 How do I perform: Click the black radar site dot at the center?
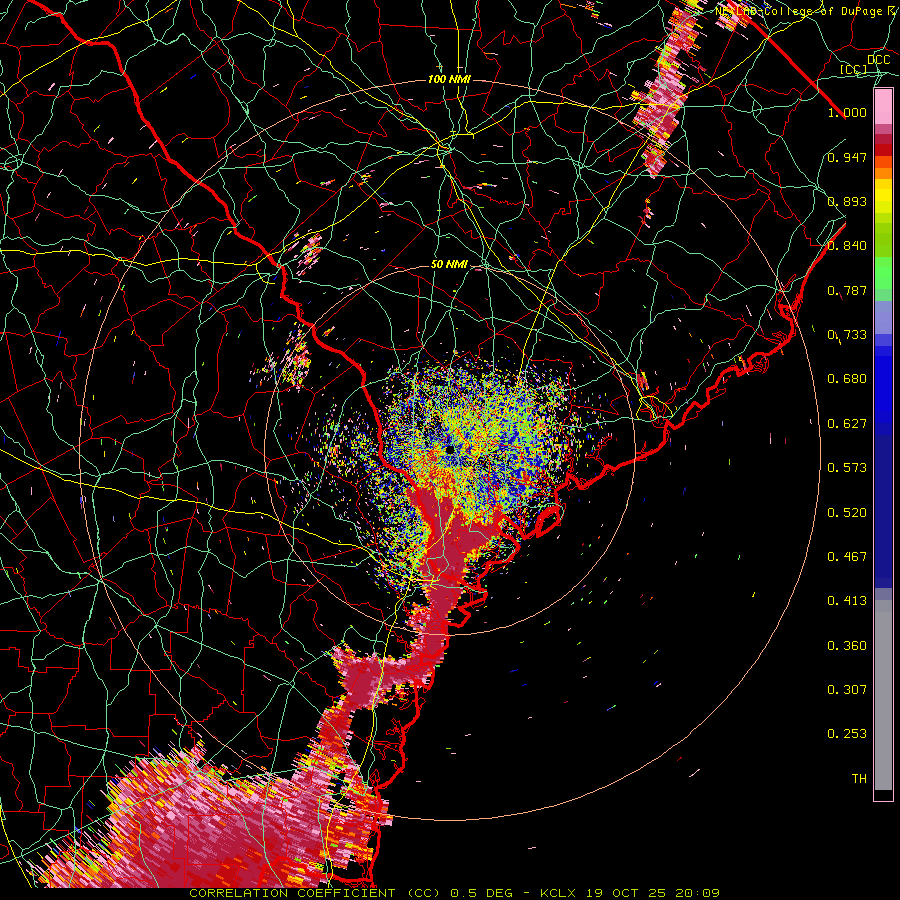[x=450, y=450]
